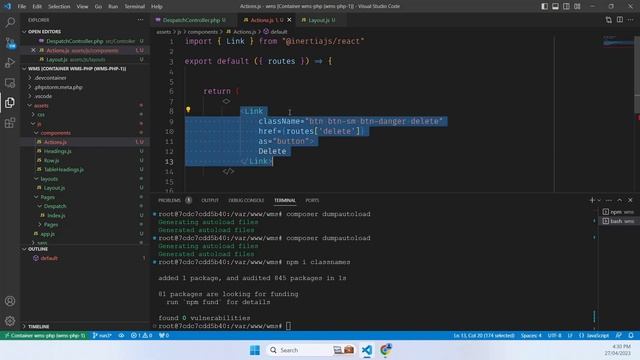Image resolution: width=640 pixels, height=360 pixels.
Task: Select default symbol in Outline
Action: 49,258
